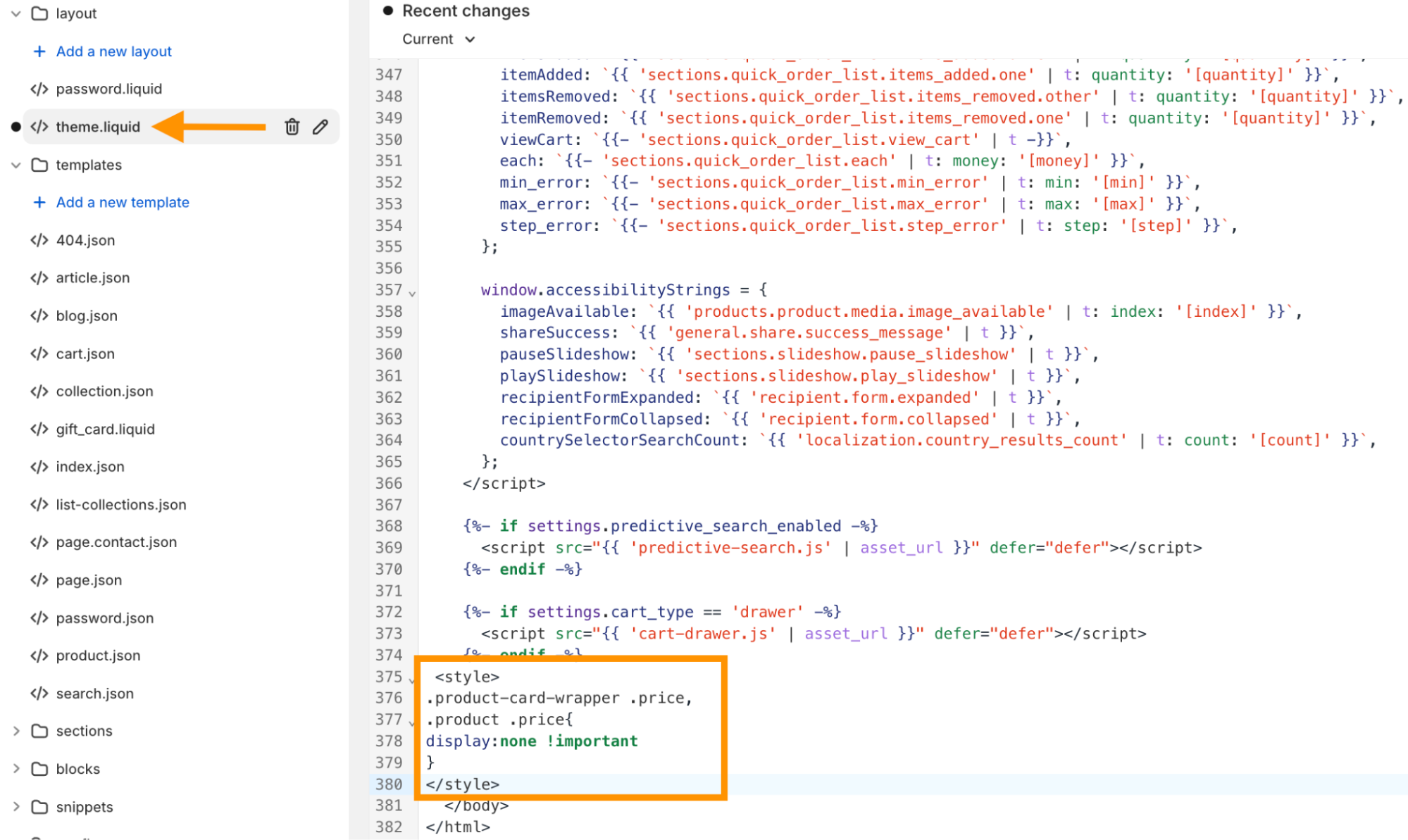Expand the snippets folder
The height and width of the screenshot is (840, 1408).
(x=15, y=807)
